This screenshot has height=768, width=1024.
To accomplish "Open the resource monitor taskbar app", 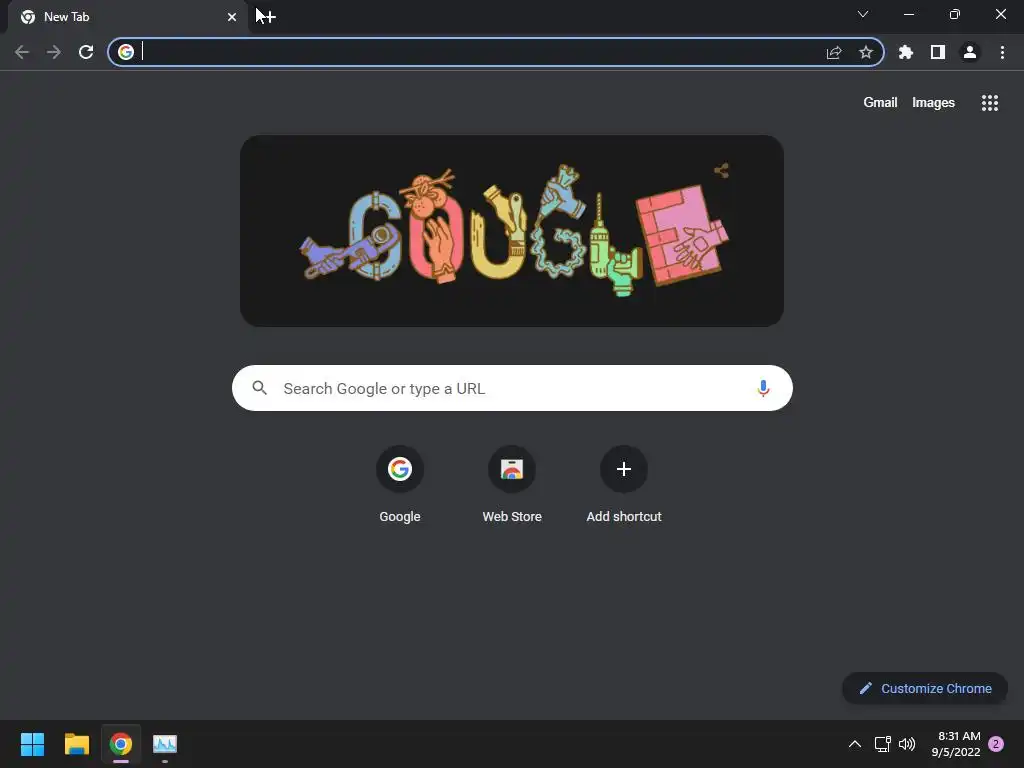I will (x=165, y=744).
